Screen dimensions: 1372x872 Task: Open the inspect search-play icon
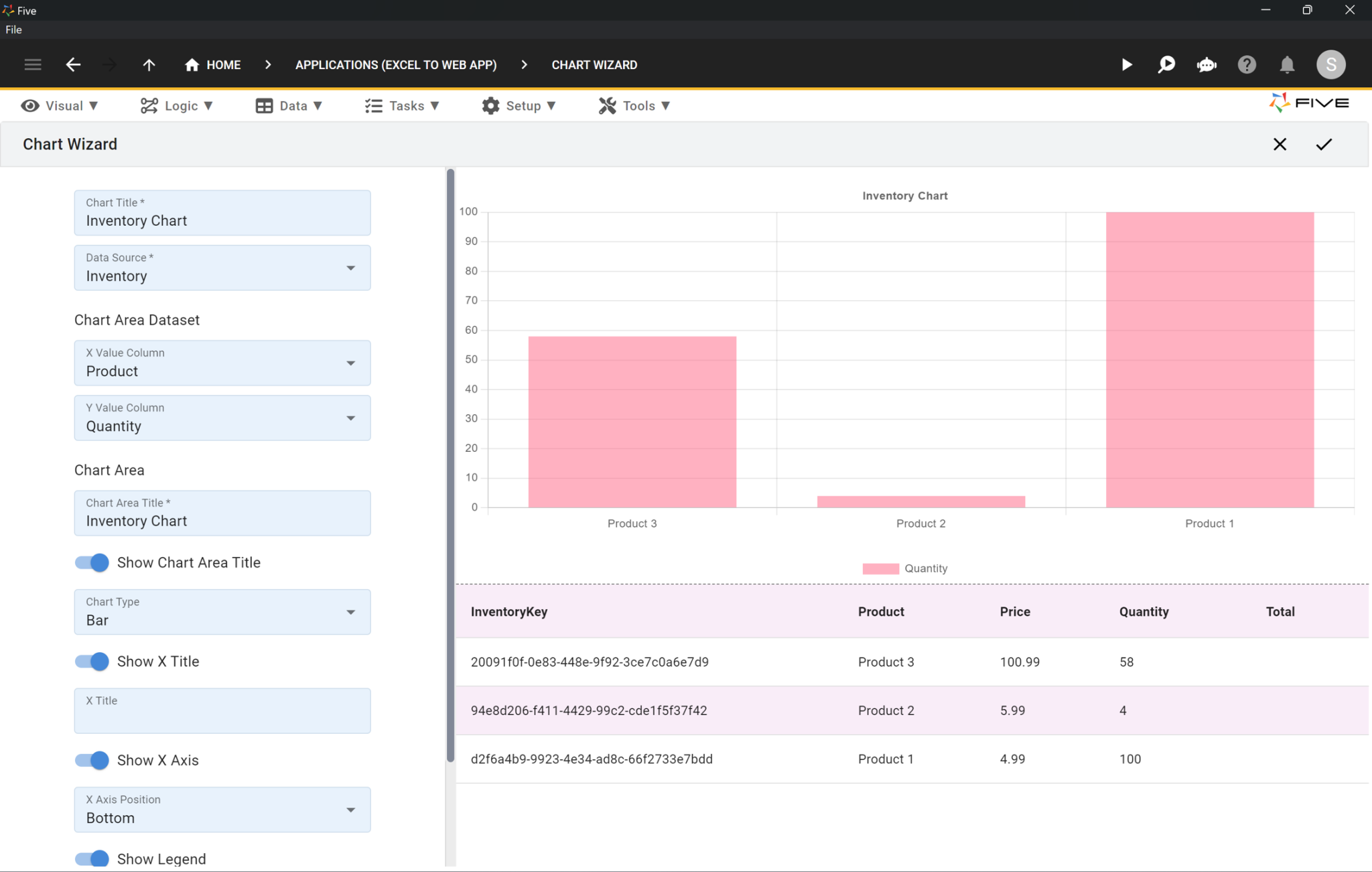pos(1166,64)
